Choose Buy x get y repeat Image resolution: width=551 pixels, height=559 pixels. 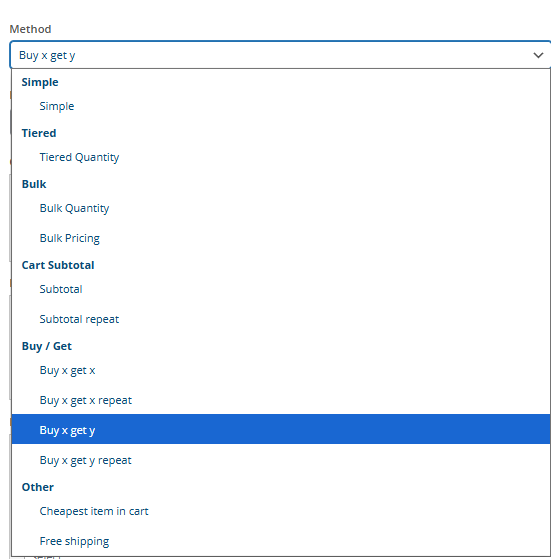click(x=281, y=460)
